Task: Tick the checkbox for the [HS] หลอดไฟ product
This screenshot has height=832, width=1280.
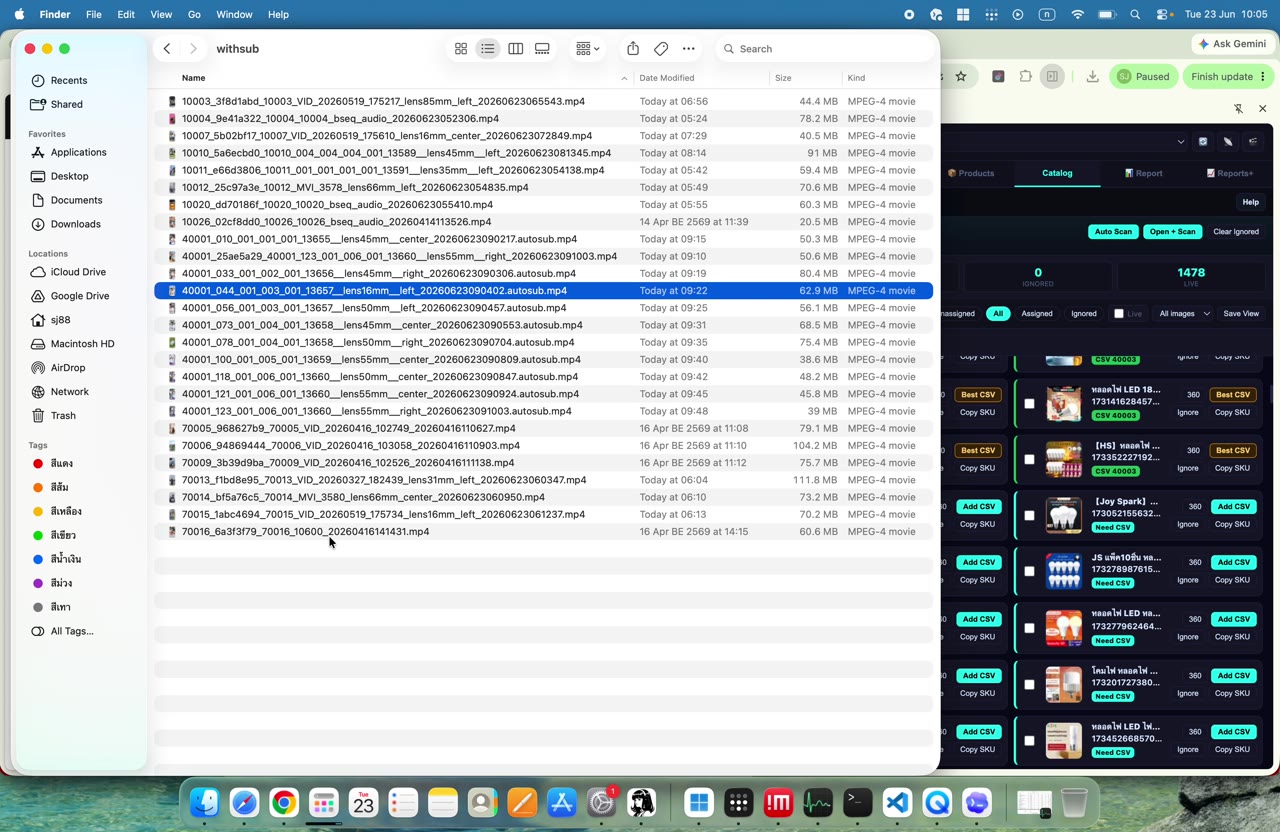Action: (1029, 460)
